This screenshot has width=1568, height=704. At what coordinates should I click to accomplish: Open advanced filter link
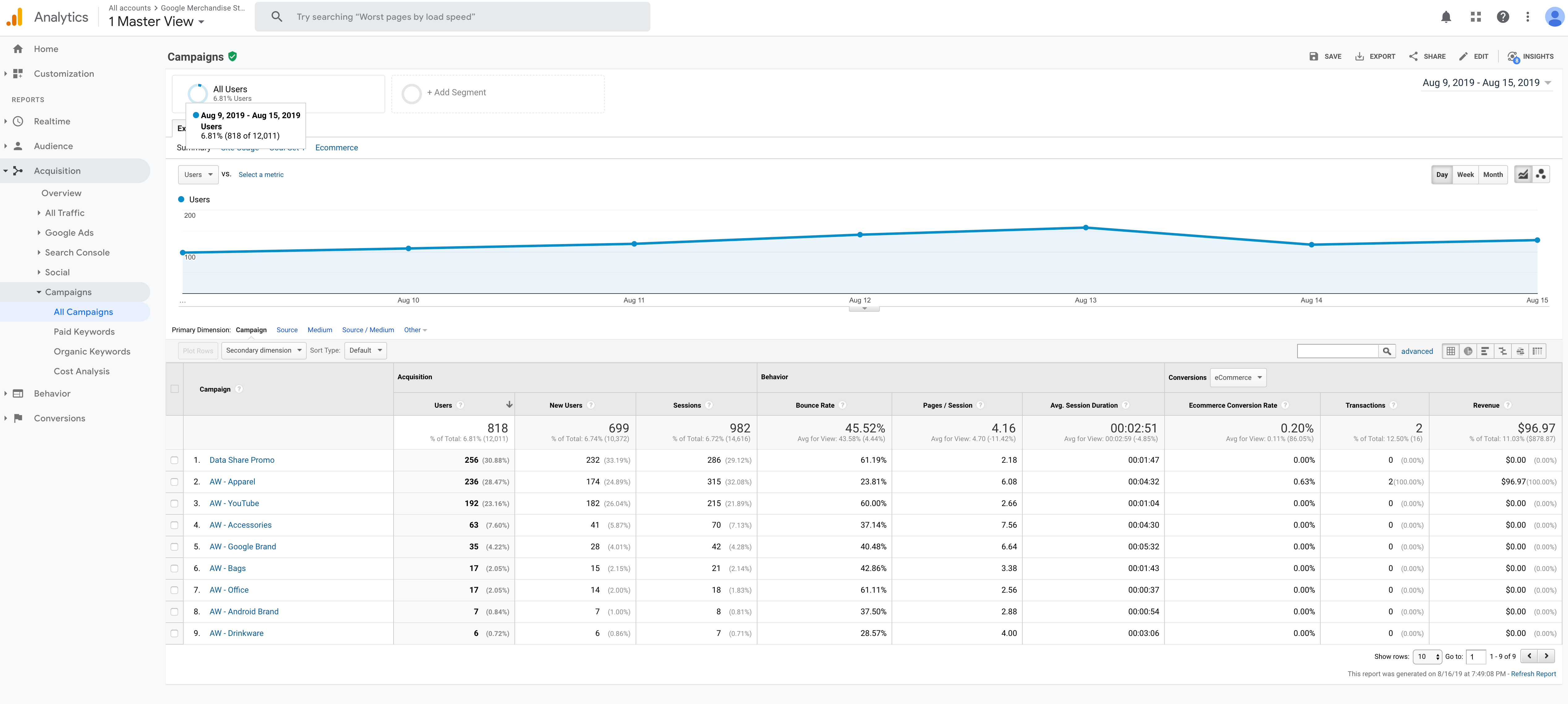tap(1417, 351)
